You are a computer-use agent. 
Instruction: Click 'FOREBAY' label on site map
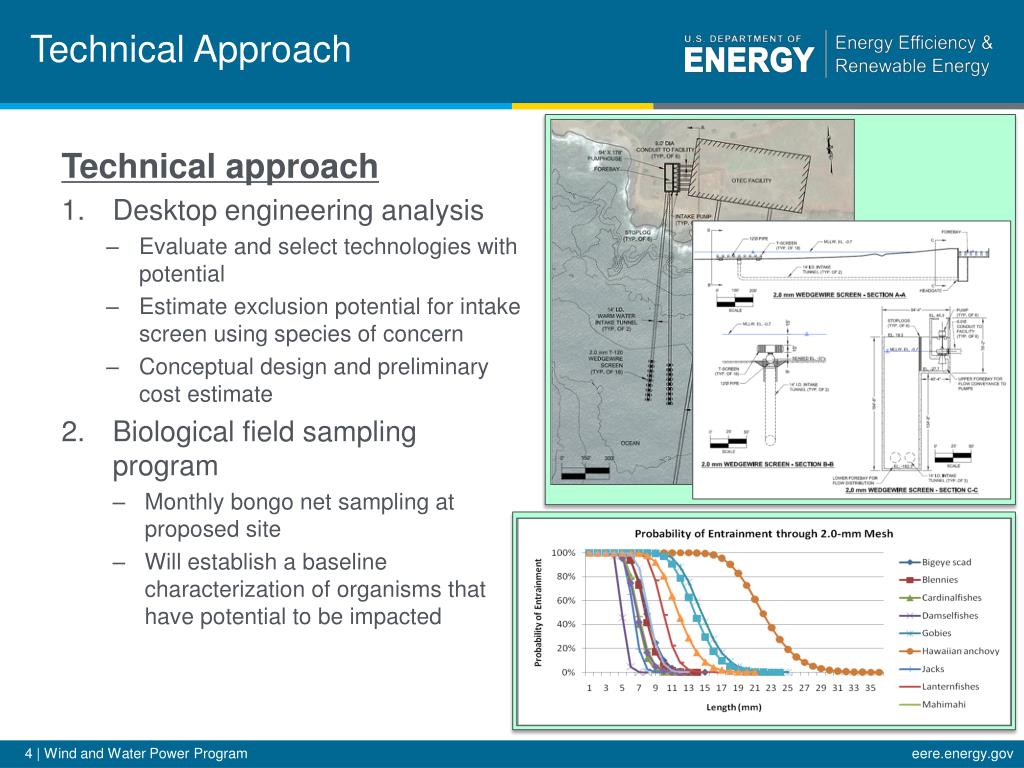coord(606,169)
